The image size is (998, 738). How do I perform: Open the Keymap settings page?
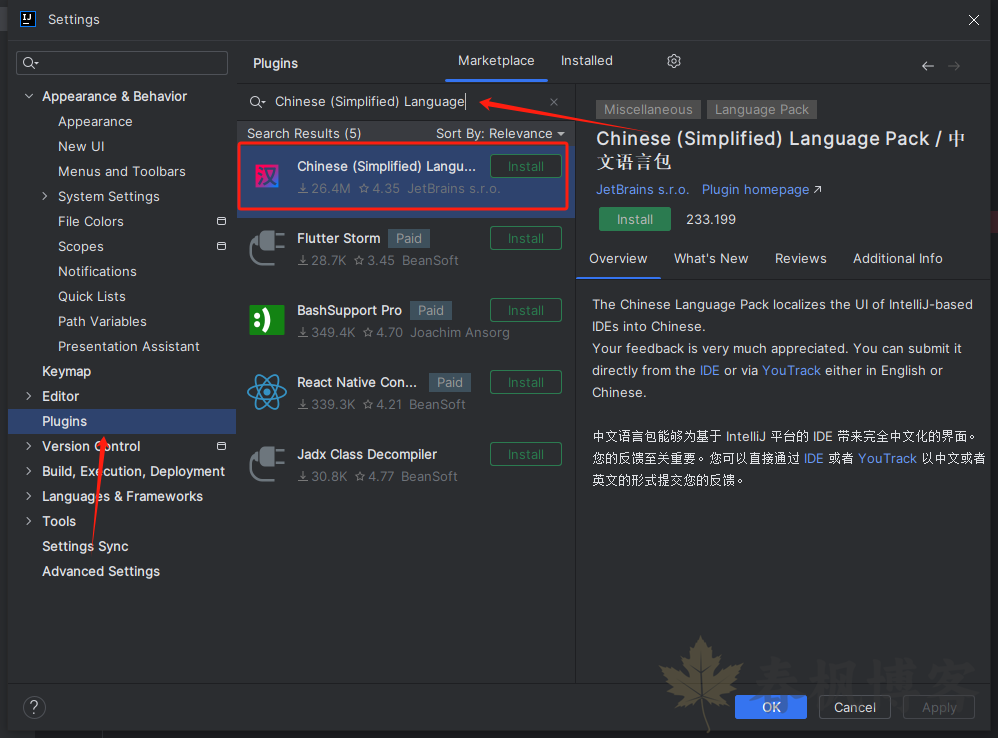[66, 371]
